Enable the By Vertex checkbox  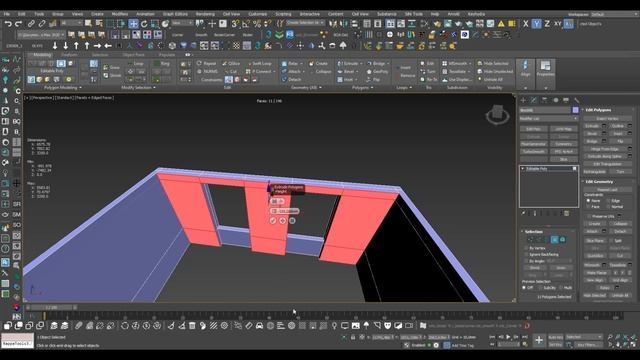click(x=526, y=248)
